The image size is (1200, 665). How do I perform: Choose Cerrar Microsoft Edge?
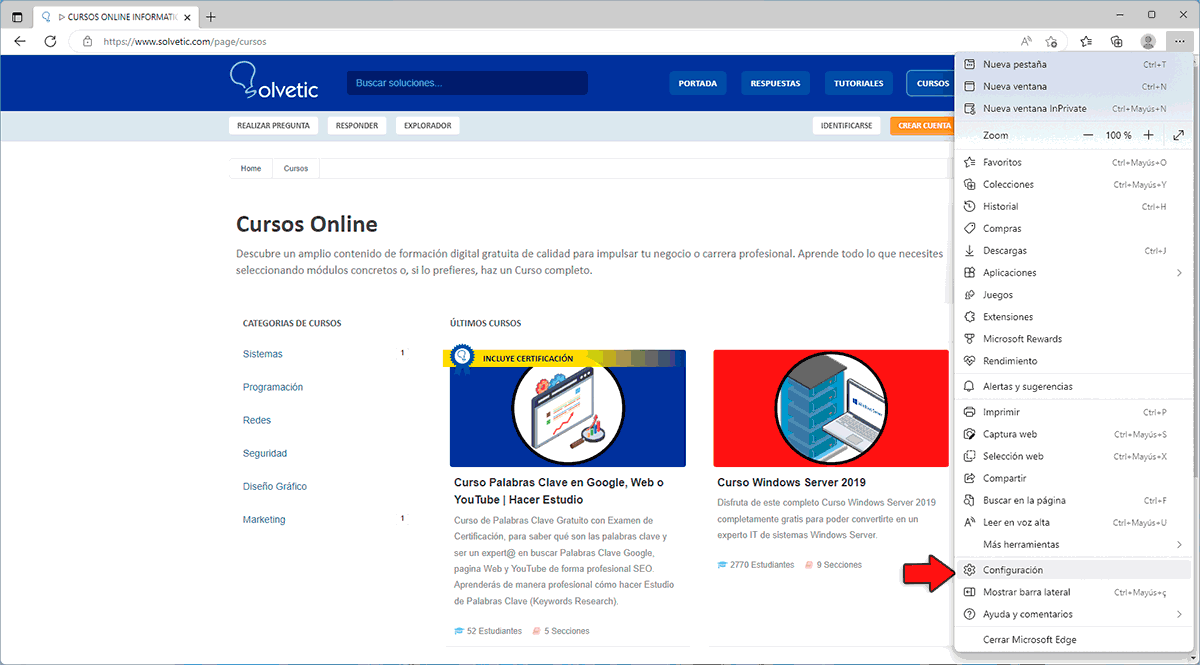(x=1073, y=640)
